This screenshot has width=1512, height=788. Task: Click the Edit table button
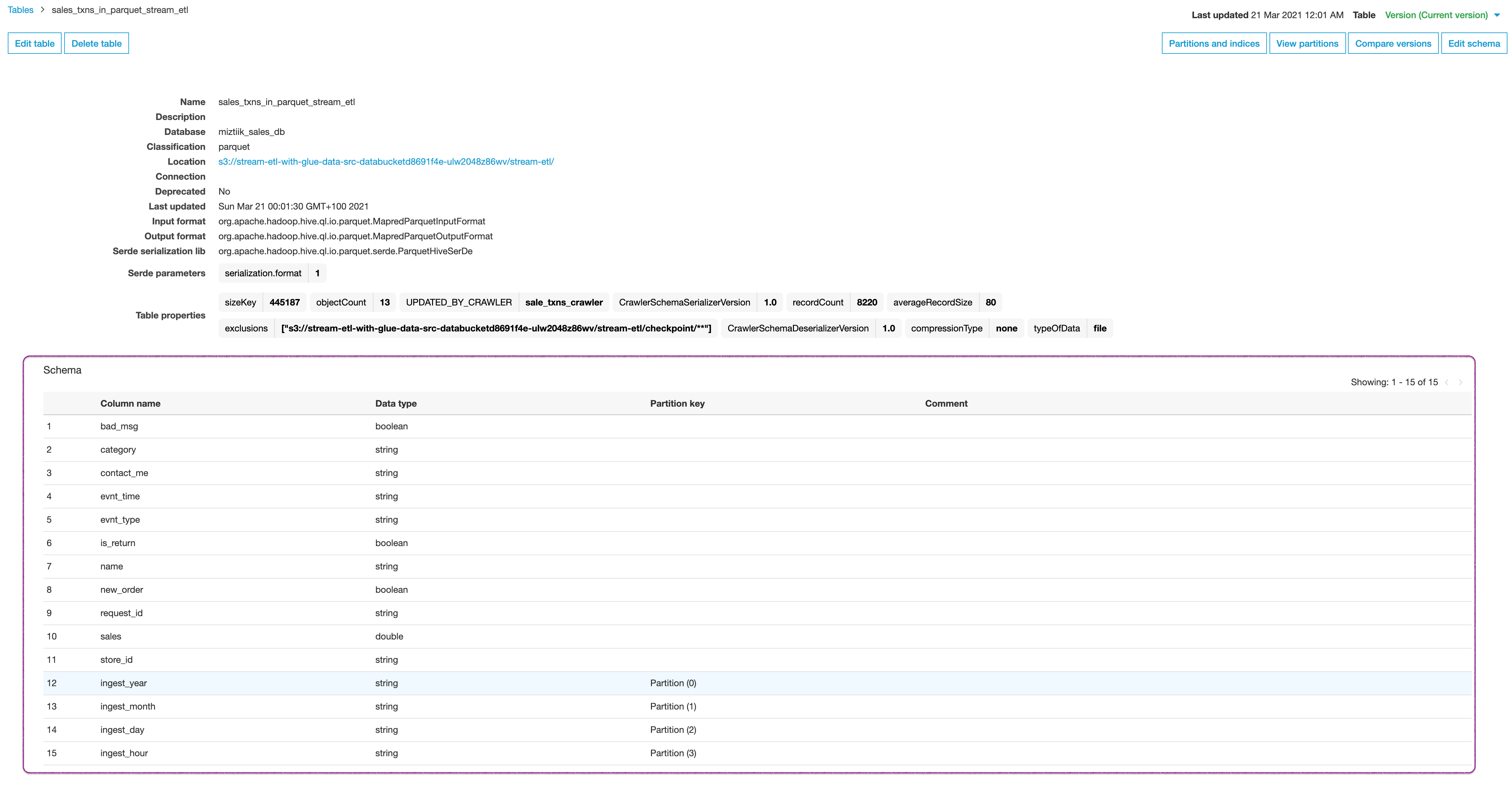pos(35,43)
